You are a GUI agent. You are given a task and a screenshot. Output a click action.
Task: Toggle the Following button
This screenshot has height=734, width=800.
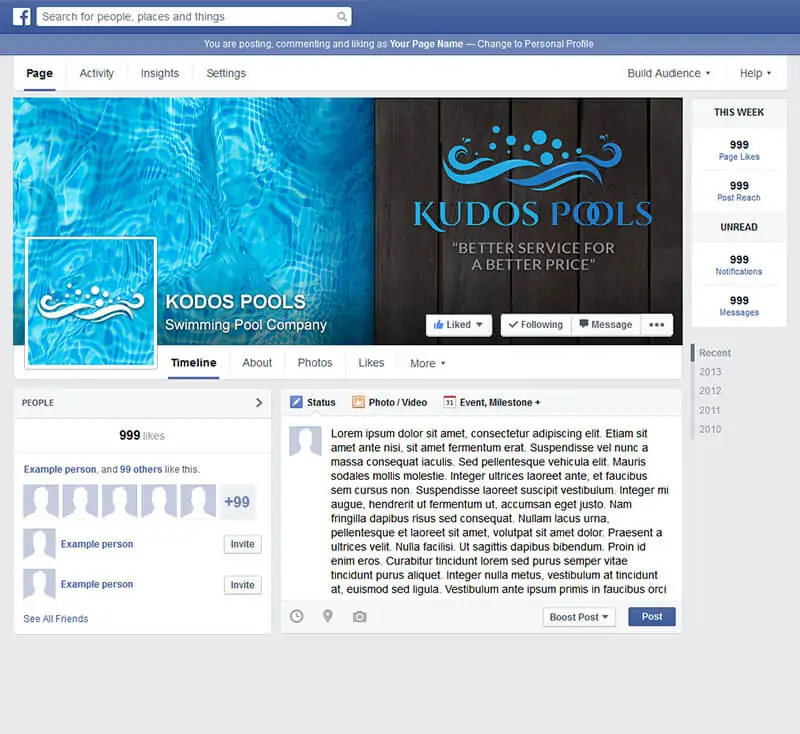(x=533, y=325)
